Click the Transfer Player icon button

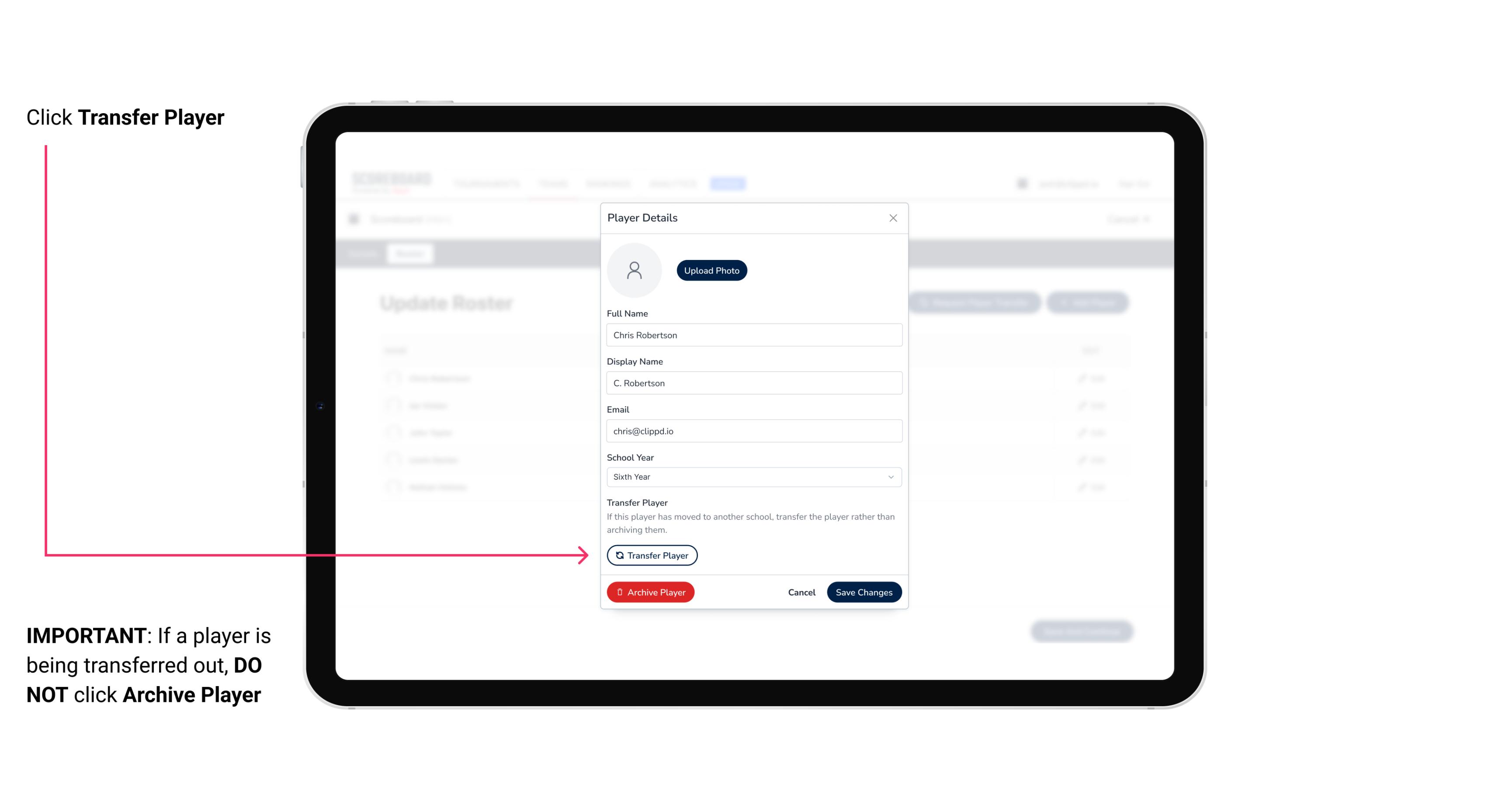tap(651, 555)
